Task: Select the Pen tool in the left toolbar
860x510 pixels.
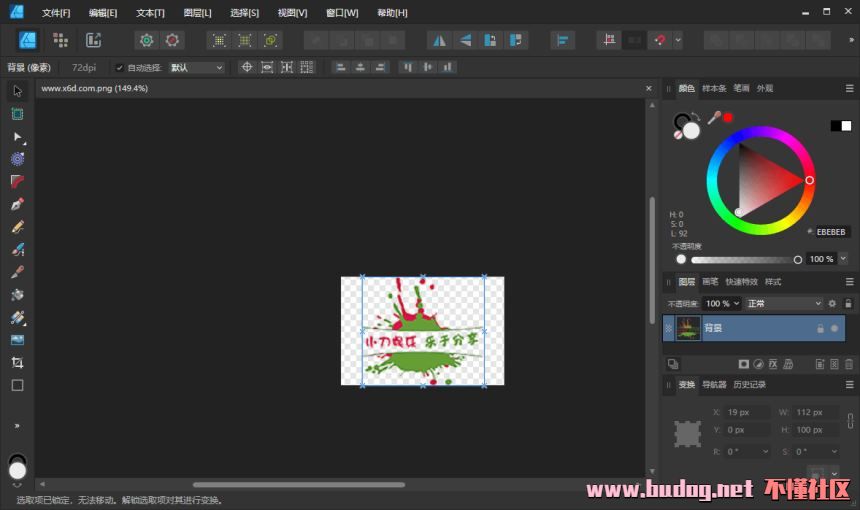Action: tap(17, 204)
